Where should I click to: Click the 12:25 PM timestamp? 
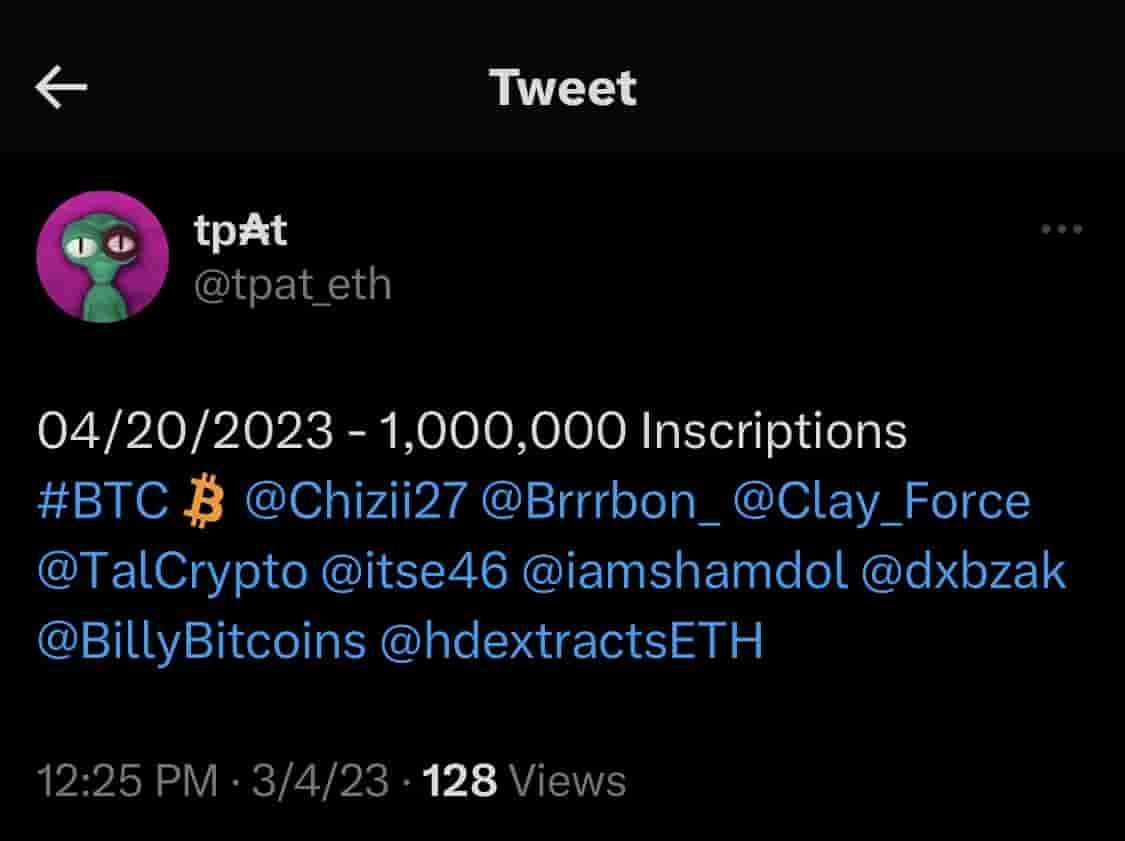[127, 780]
